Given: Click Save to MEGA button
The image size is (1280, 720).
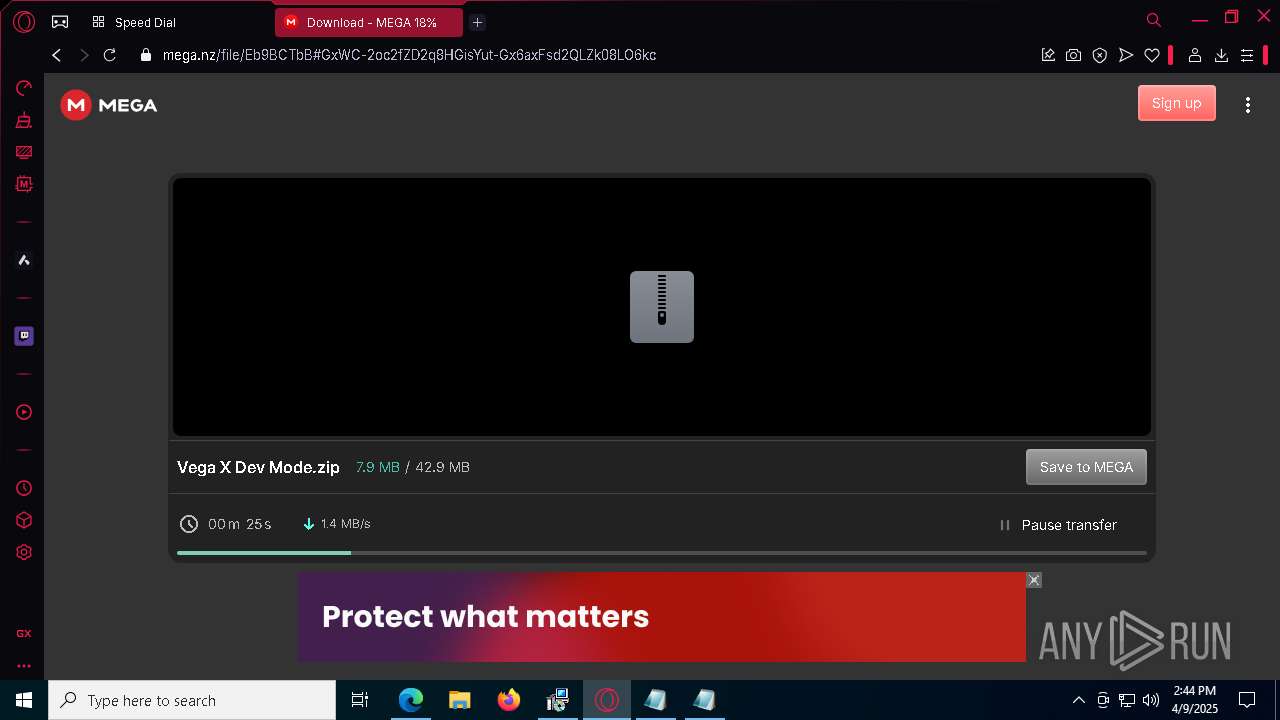Looking at the screenshot, I should pyautogui.click(x=1086, y=467).
